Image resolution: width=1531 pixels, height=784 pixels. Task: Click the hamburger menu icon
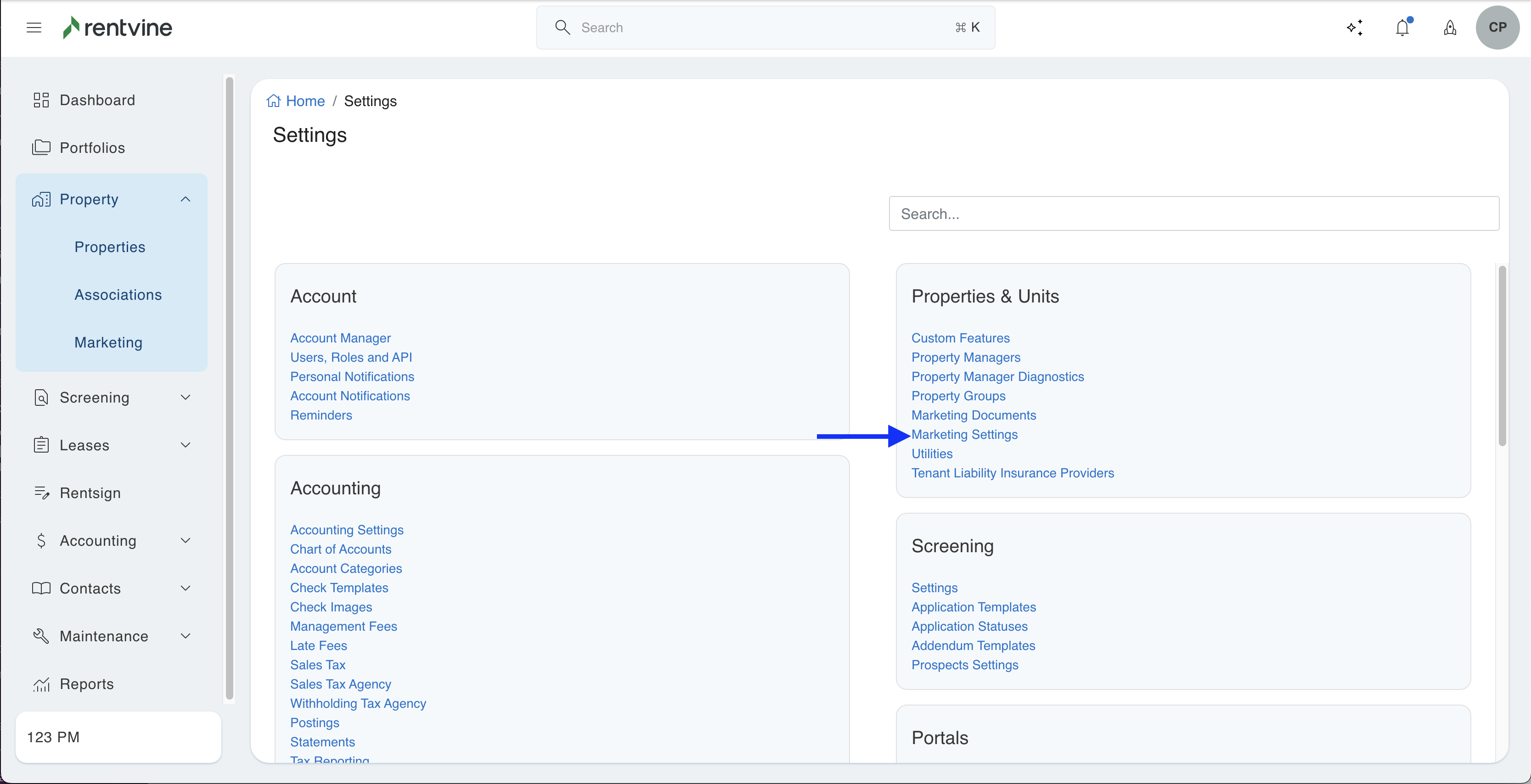coord(34,28)
